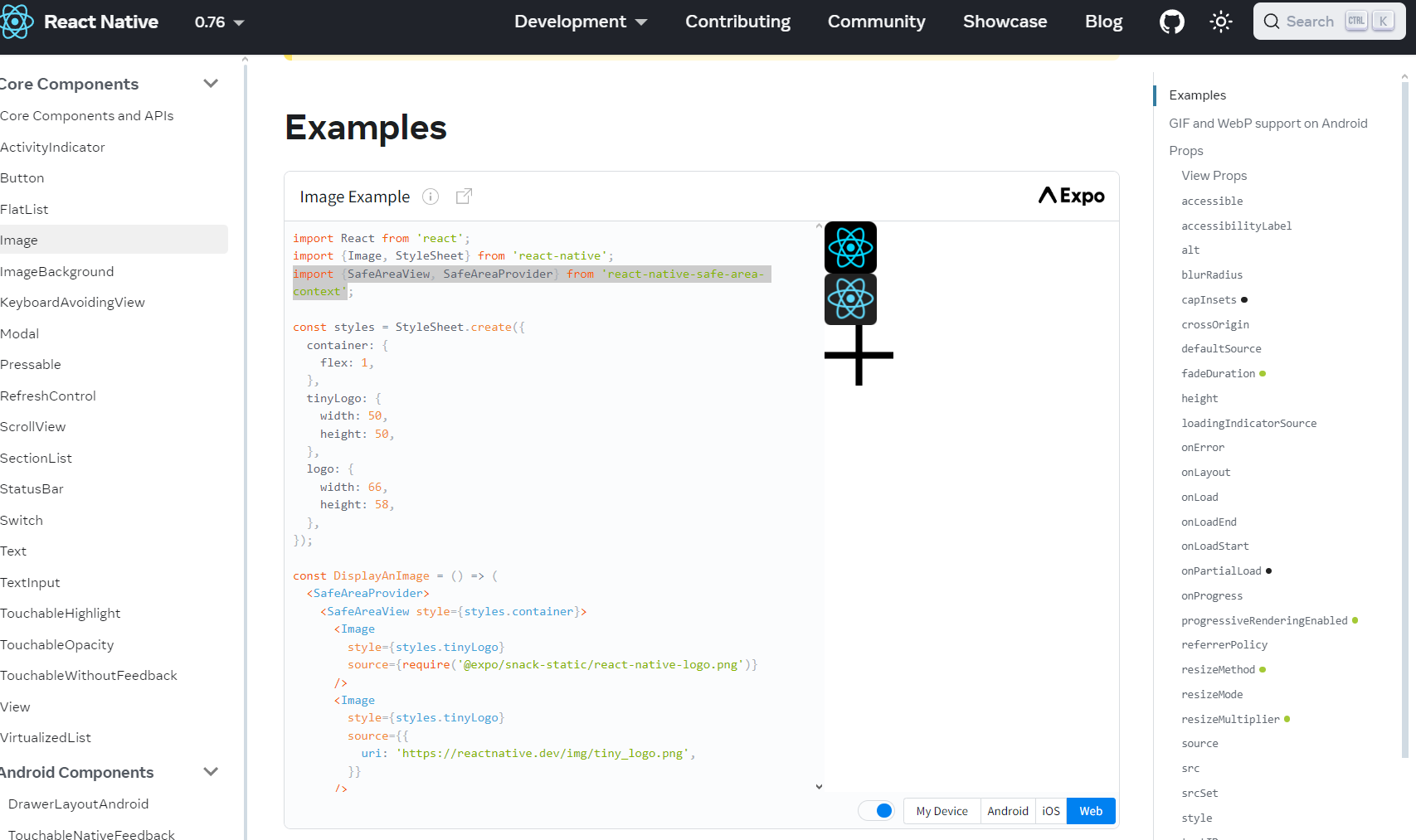
Task: Select the Web preview tab
Action: pos(1091,811)
